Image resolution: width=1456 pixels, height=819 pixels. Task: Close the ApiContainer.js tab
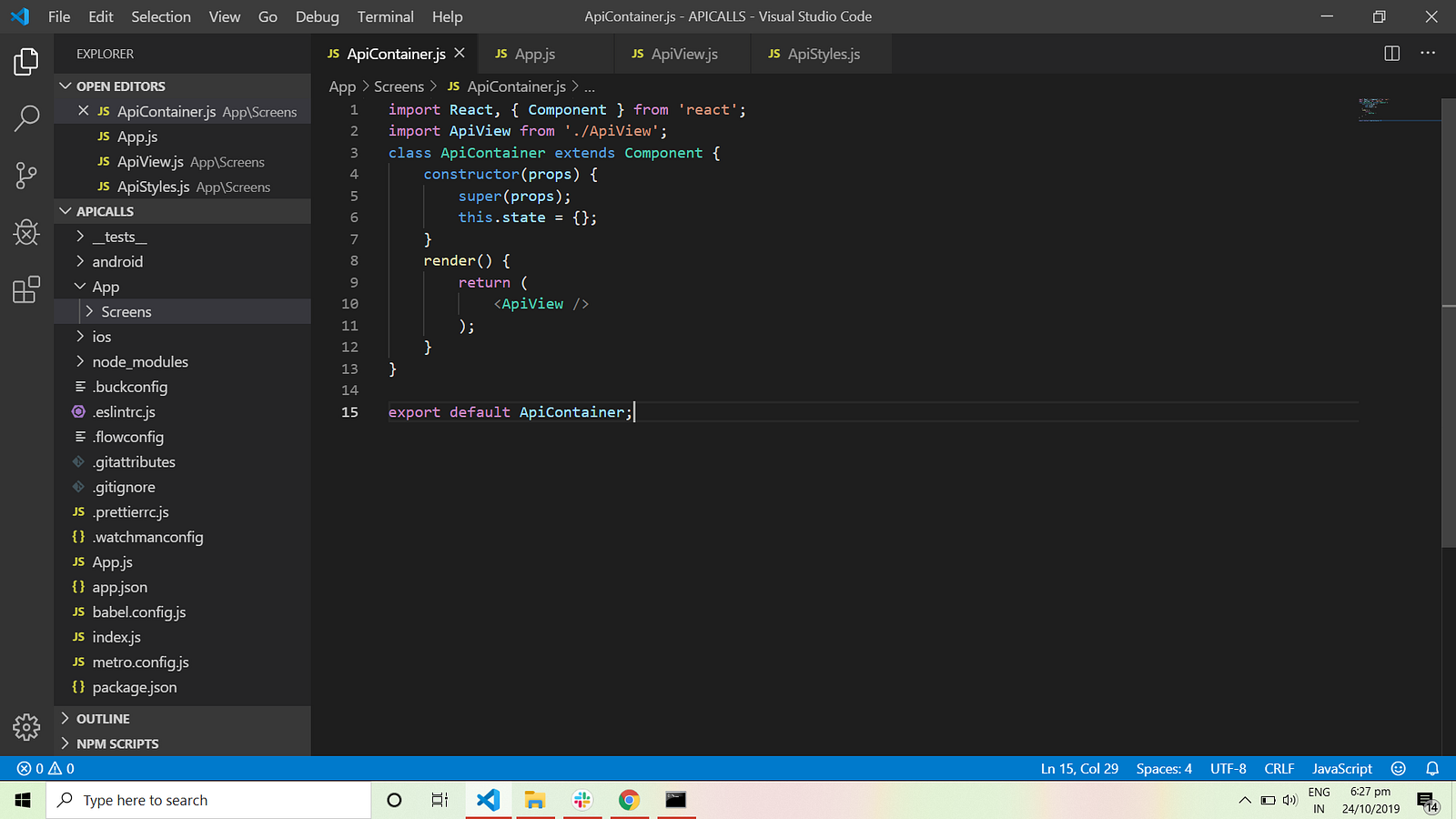[x=460, y=54]
